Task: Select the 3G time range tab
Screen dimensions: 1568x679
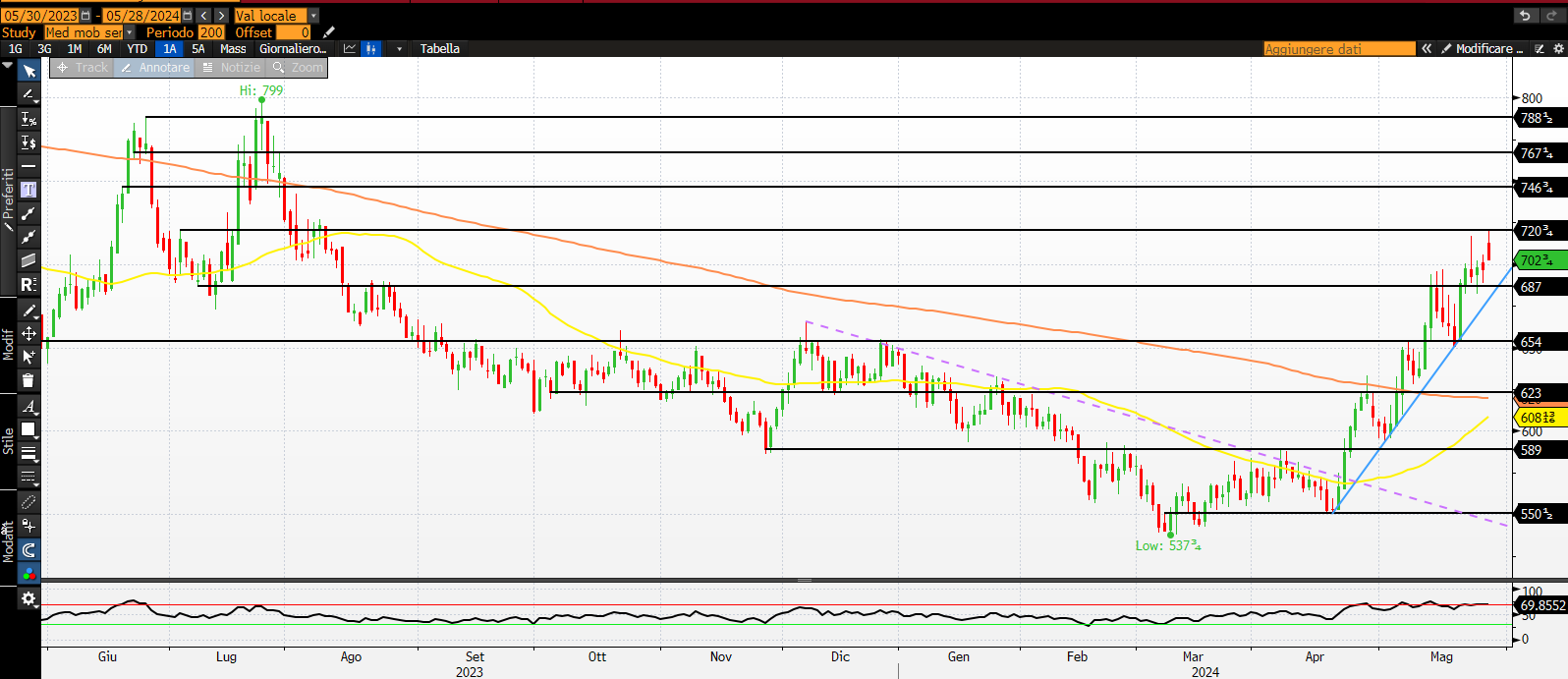Action: [44, 48]
